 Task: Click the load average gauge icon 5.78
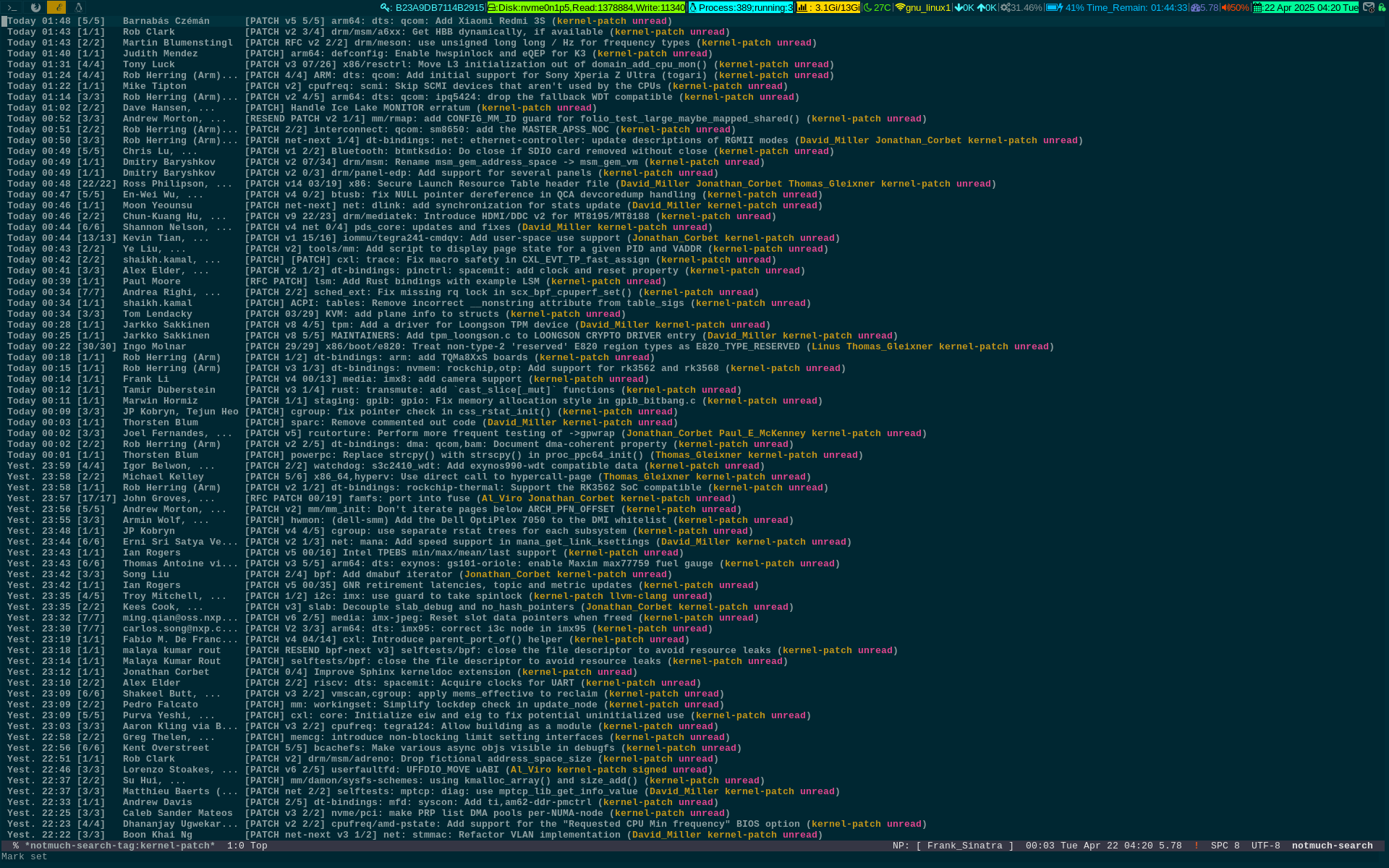(1195, 7)
